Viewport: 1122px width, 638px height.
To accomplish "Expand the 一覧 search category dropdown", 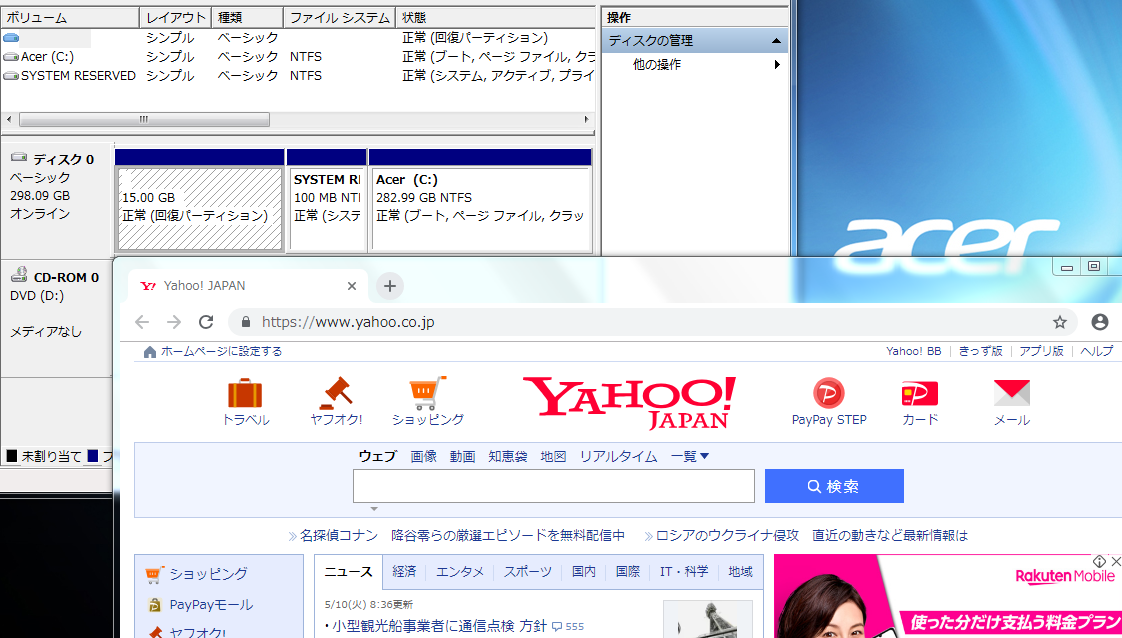I will (x=690, y=456).
